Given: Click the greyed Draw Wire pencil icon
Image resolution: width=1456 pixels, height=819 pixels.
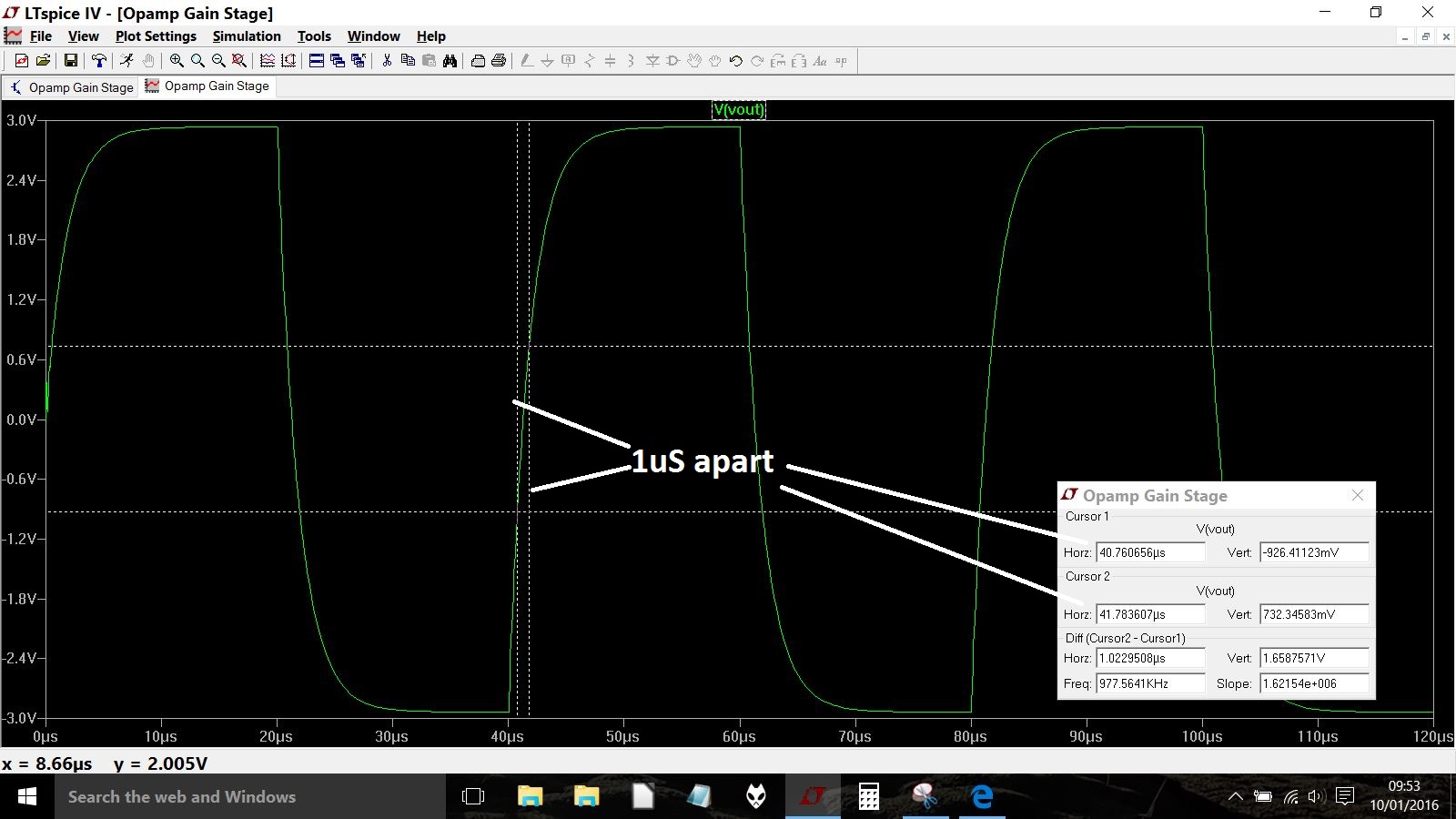Looking at the screenshot, I should coord(527,61).
